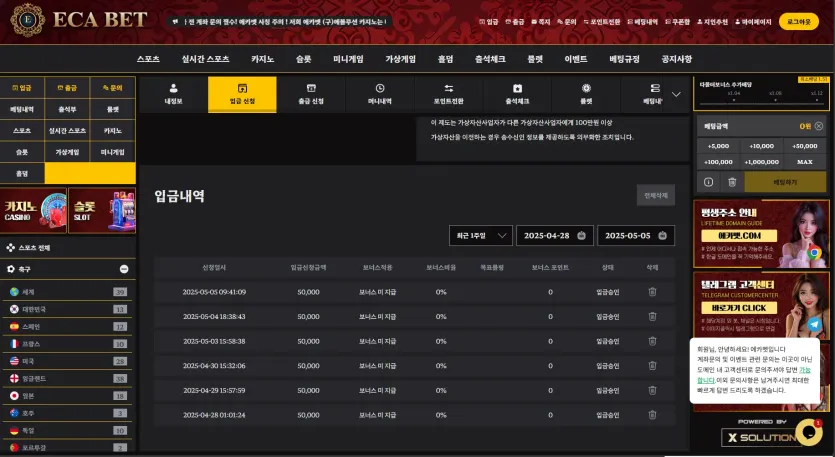835x457 pixels.
Task: Open 출금 신청 withdrawal icon tab
Action: click(x=311, y=94)
